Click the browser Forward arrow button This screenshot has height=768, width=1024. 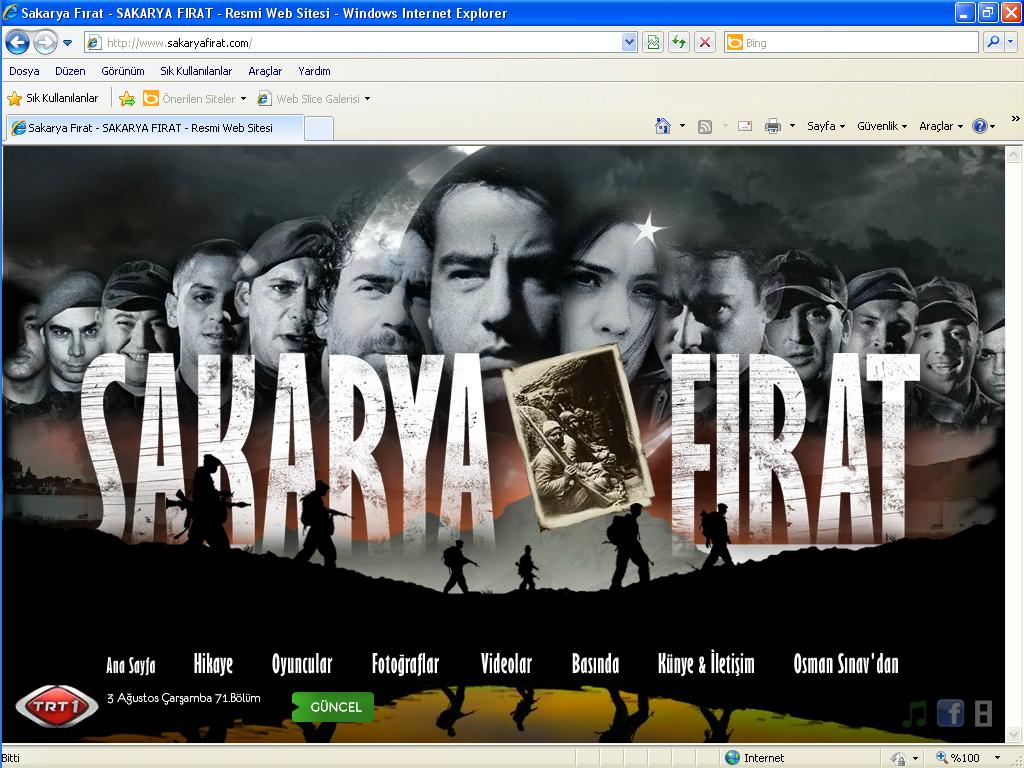point(45,43)
